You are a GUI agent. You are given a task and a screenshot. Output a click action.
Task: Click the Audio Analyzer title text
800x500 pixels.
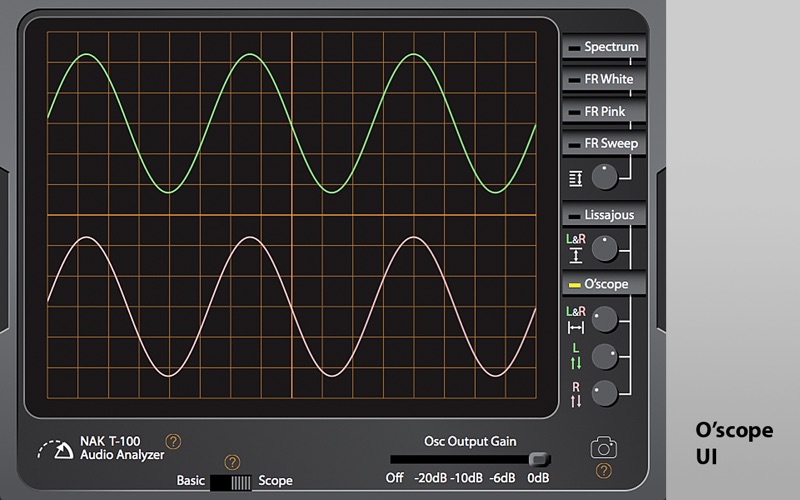[122, 455]
